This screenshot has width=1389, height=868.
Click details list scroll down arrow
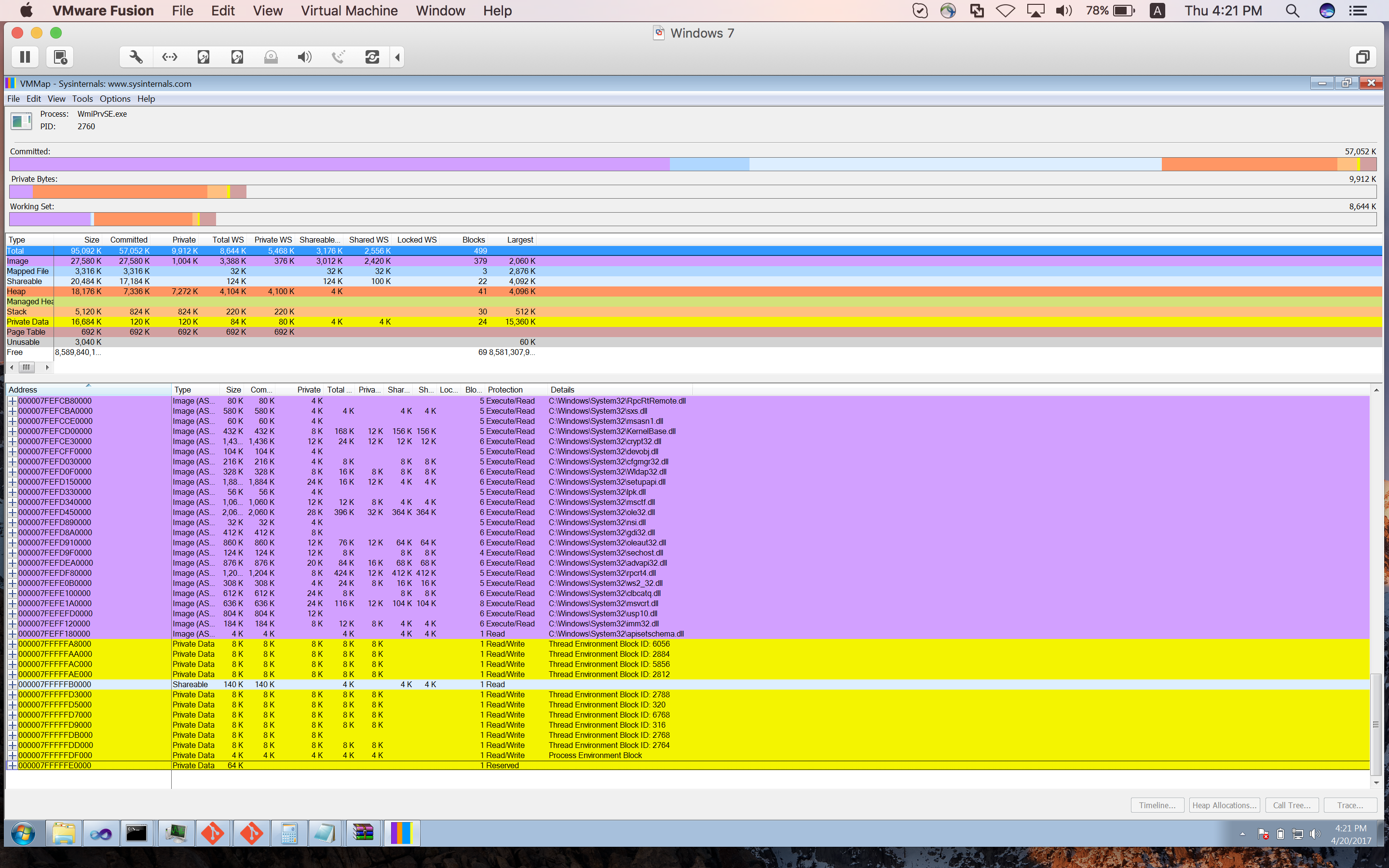click(1376, 783)
